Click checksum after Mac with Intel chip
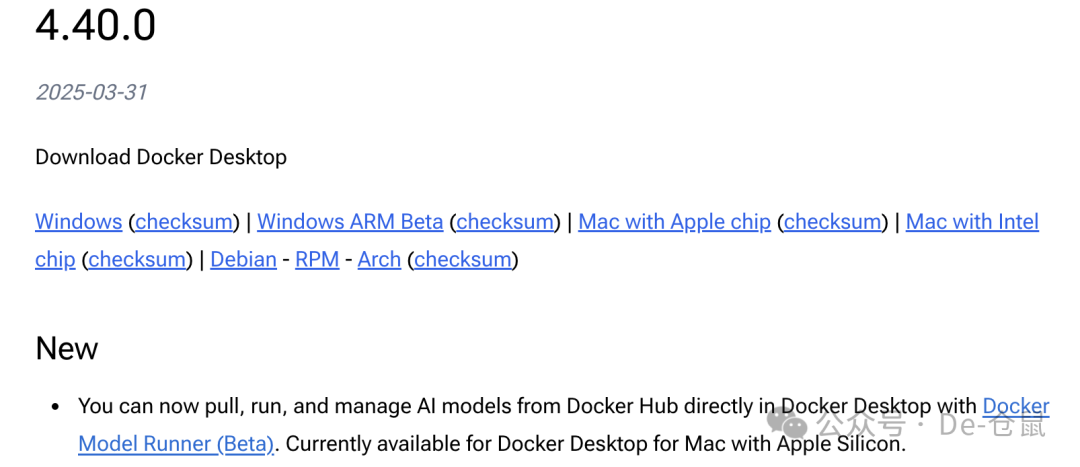Screen dimensions: 1080x467 [137, 260]
